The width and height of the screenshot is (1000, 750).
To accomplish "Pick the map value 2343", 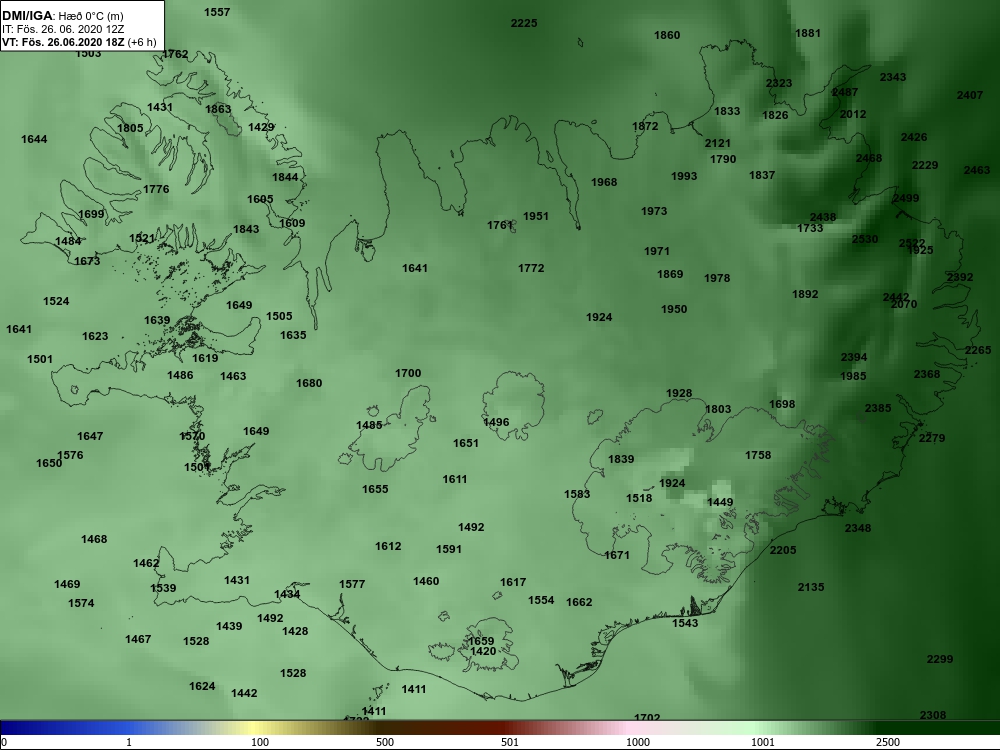I will 893,77.
